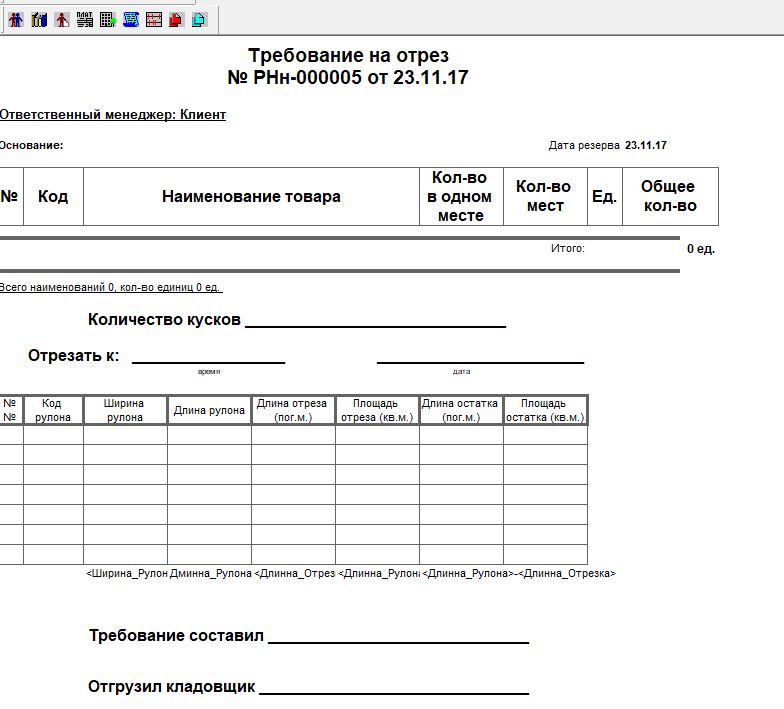This screenshot has width=784, height=709.
Task: Click the 'Ответственный менеджер: Клиент' link
Action: [112, 115]
